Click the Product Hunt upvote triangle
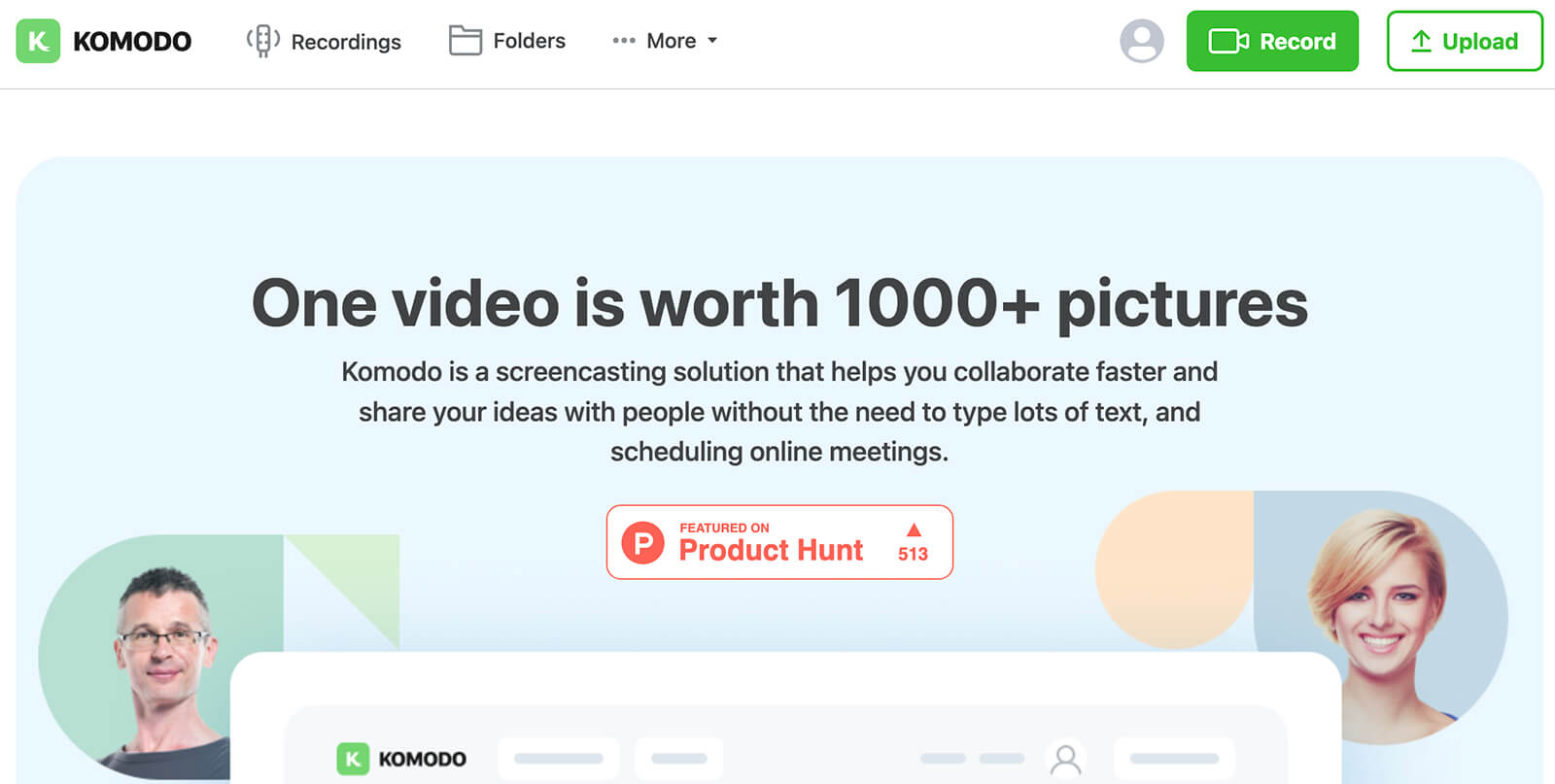The width and height of the screenshot is (1555, 784). (914, 529)
